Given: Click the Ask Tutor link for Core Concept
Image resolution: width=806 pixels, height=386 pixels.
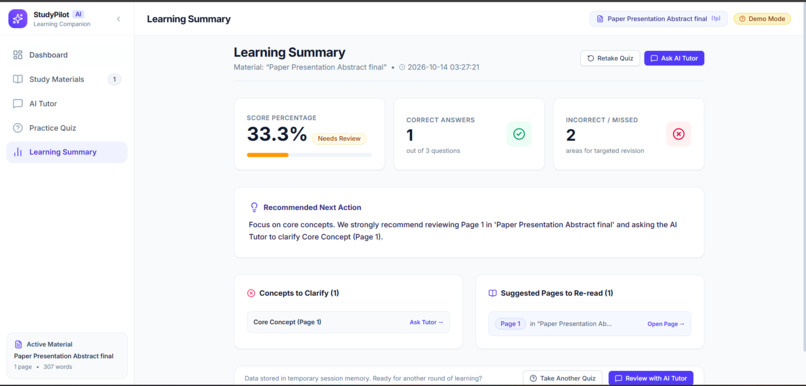Looking at the screenshot, I should [426, 322].
